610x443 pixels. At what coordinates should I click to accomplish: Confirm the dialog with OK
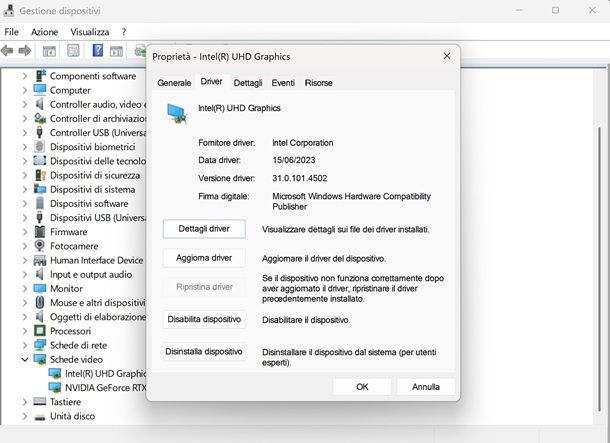362,387
